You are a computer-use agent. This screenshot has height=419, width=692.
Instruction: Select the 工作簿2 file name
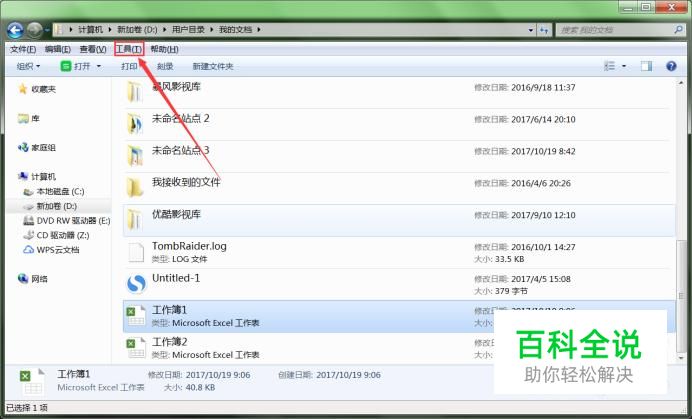click(169, 342)
